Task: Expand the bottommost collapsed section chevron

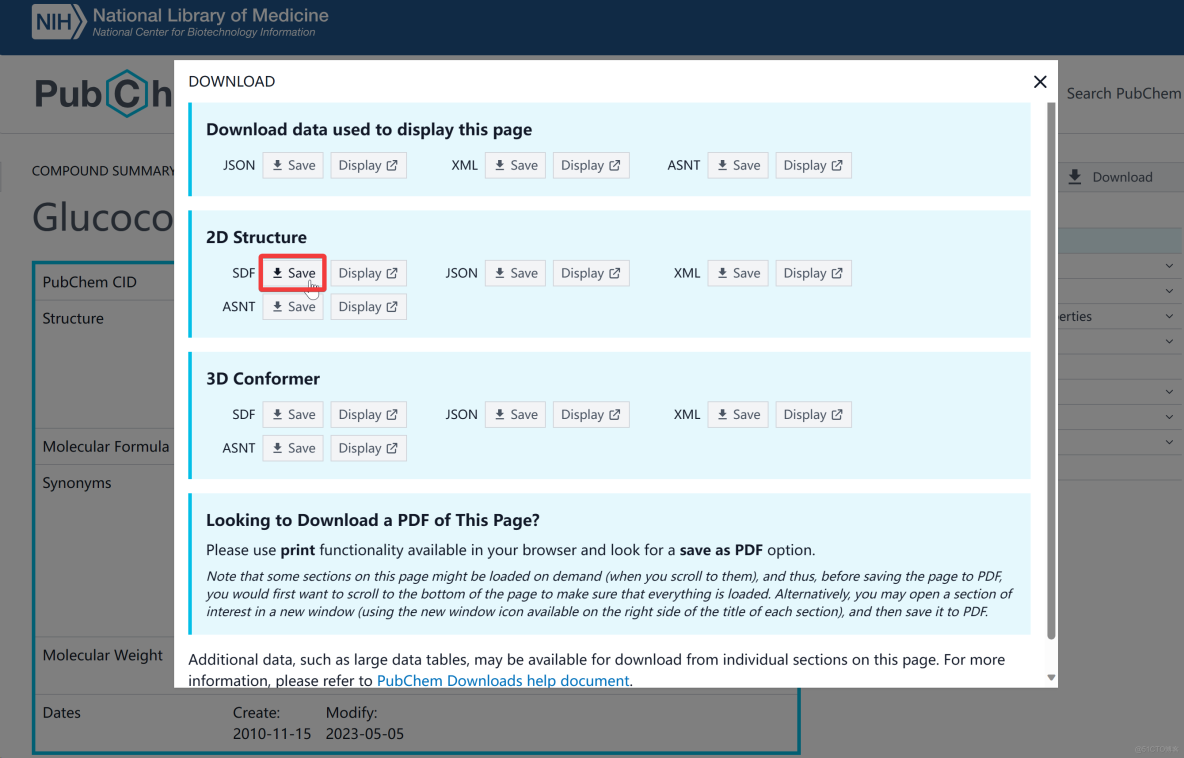Action: tap(1168, 441)
